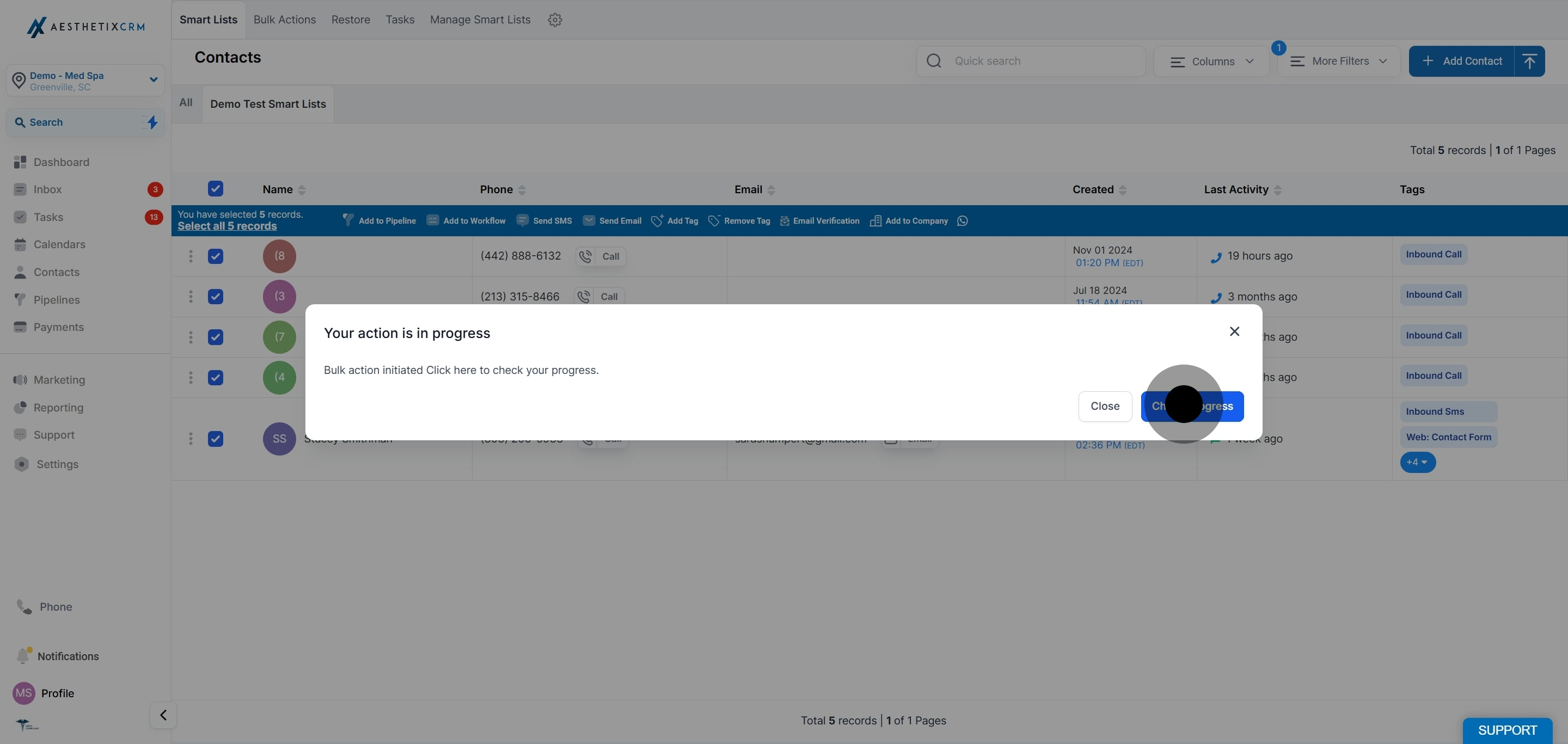Click the settings gear icon in top tabs
1568x744 pixels.
[555, 20]
